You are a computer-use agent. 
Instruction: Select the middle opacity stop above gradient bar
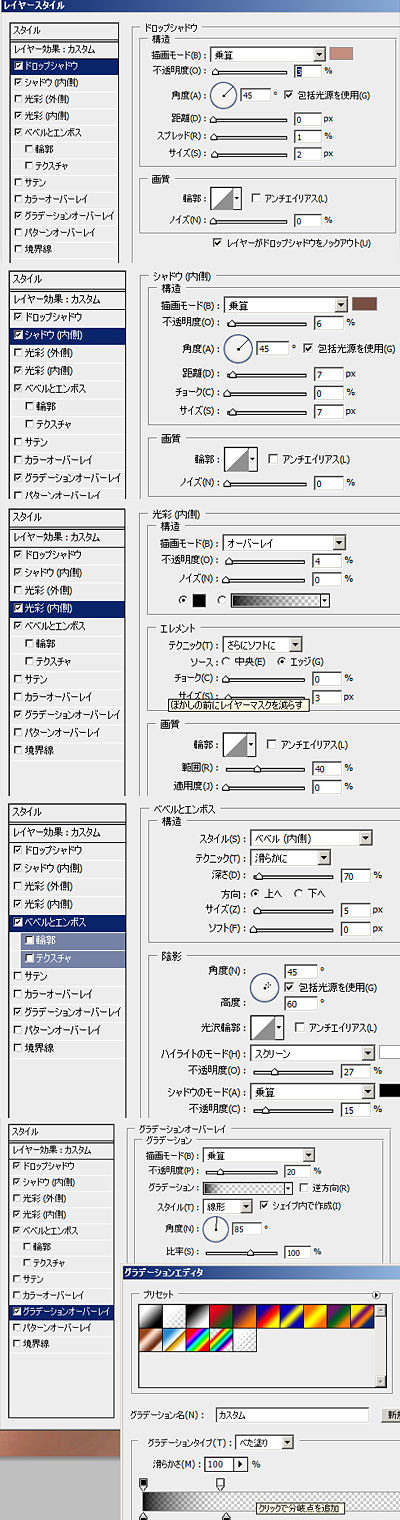222,1486
